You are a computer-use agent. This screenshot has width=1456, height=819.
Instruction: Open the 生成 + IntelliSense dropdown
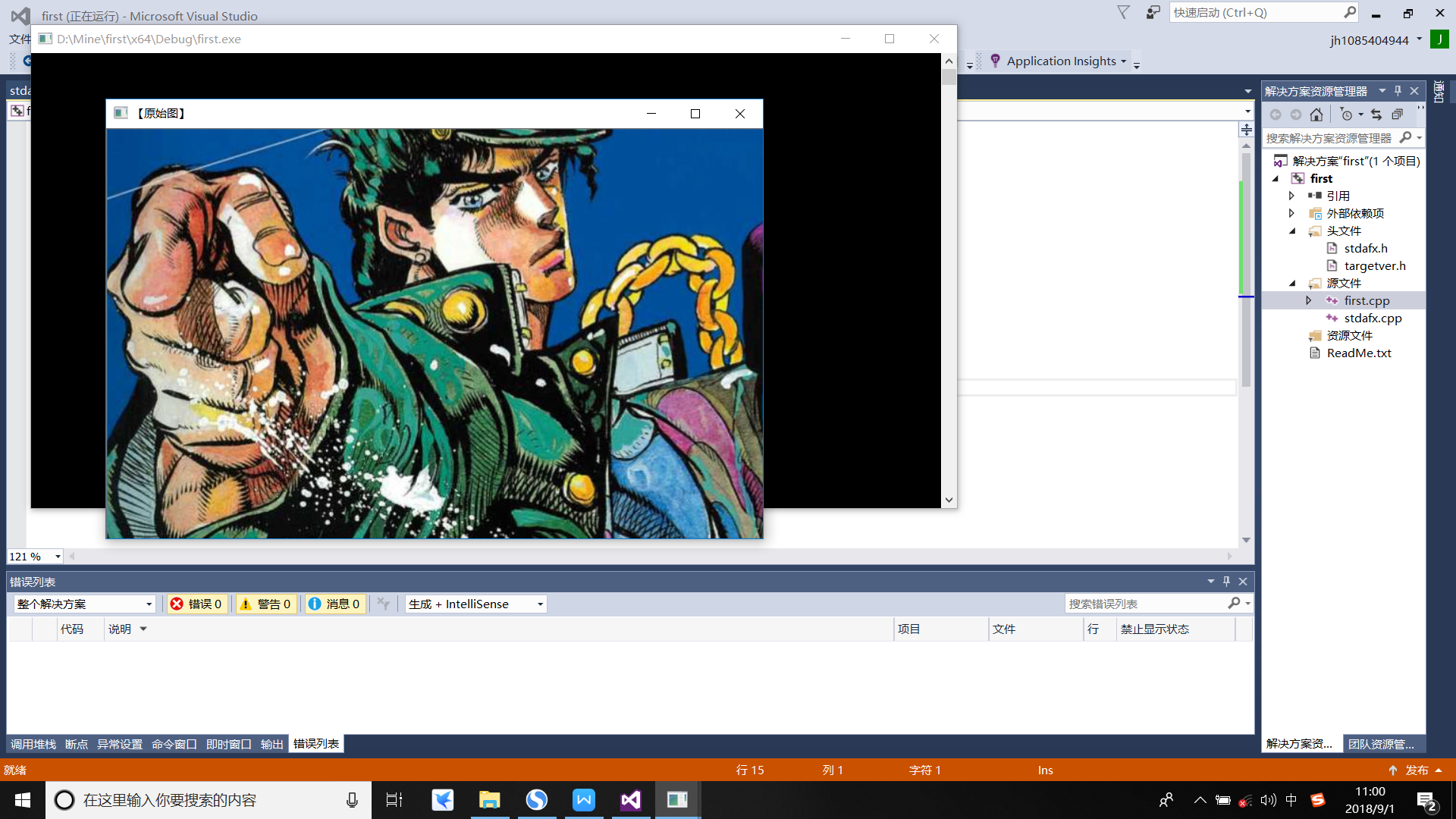(x=476, y=604)
